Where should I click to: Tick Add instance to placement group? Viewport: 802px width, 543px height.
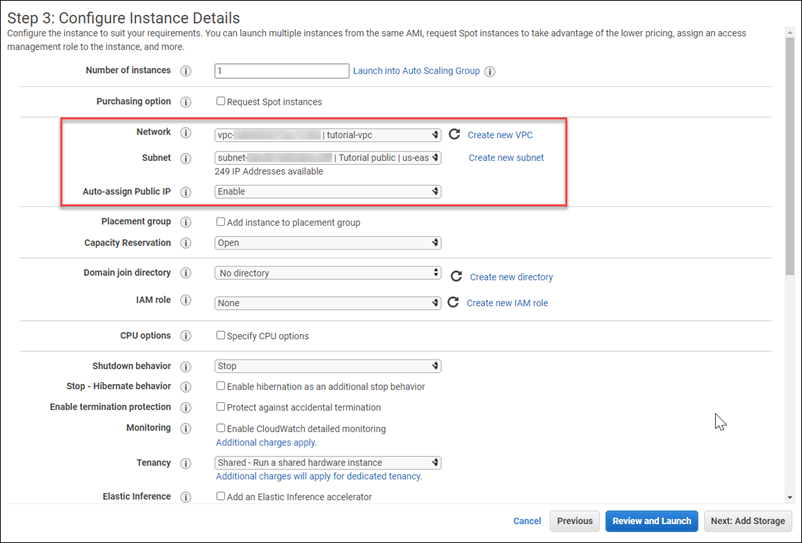pos(221,222)
